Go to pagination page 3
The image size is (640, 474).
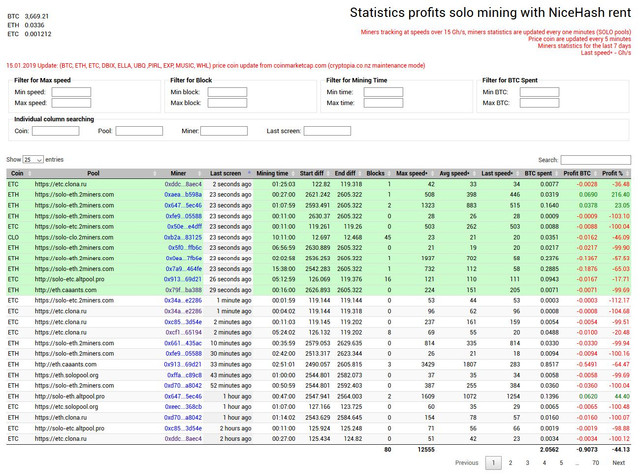(x=527, y=463)
